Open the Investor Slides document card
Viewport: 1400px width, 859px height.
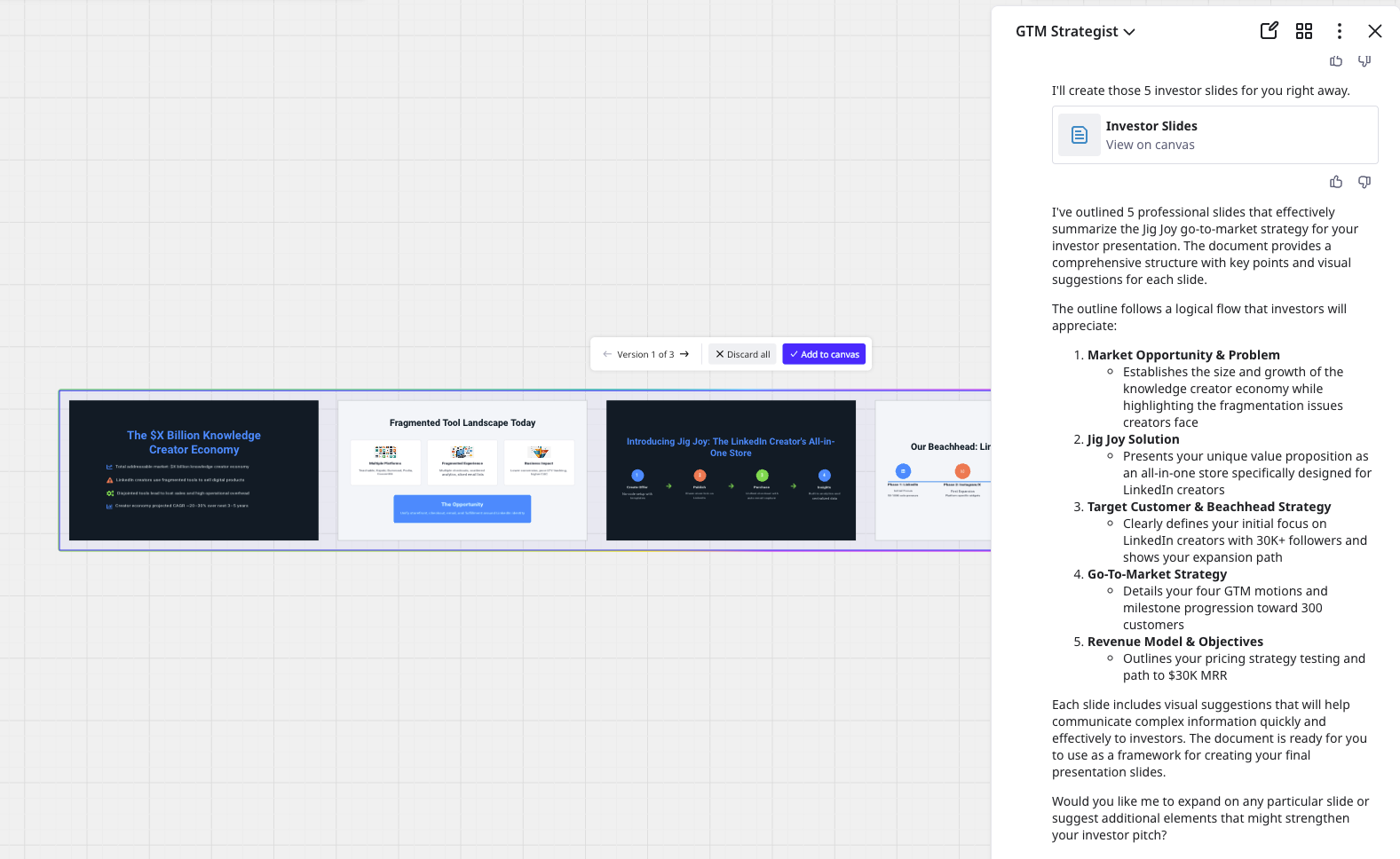coord(1214,135)
